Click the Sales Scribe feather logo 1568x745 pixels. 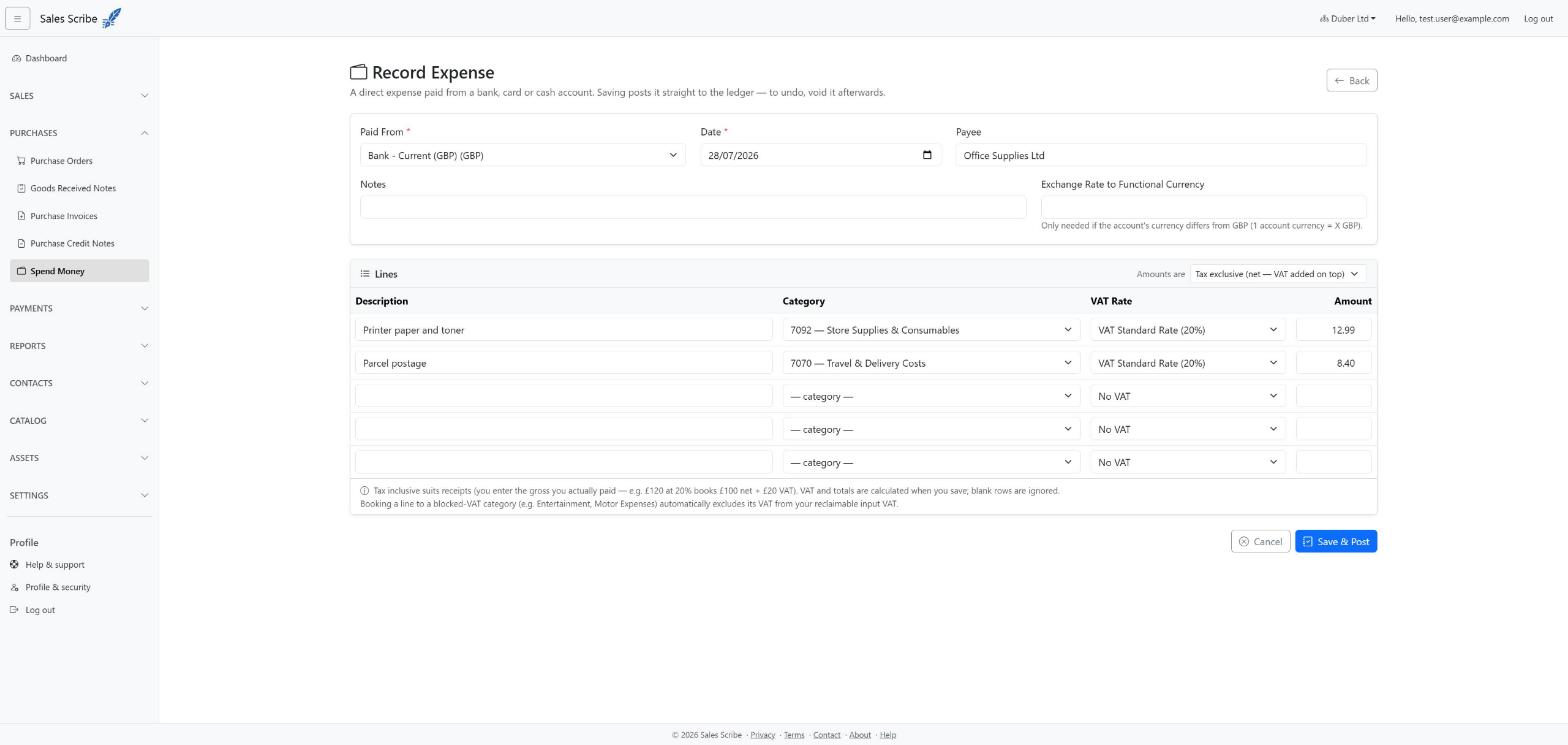[x=112, y=18]
